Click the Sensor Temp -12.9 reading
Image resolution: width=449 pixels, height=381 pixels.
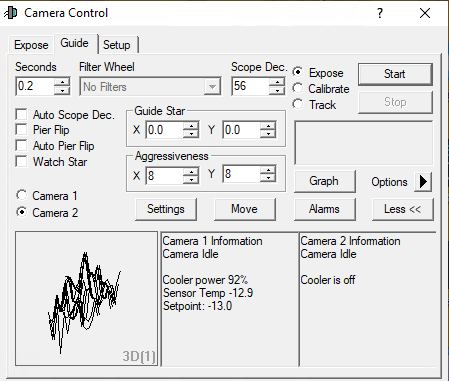point(208,293)
